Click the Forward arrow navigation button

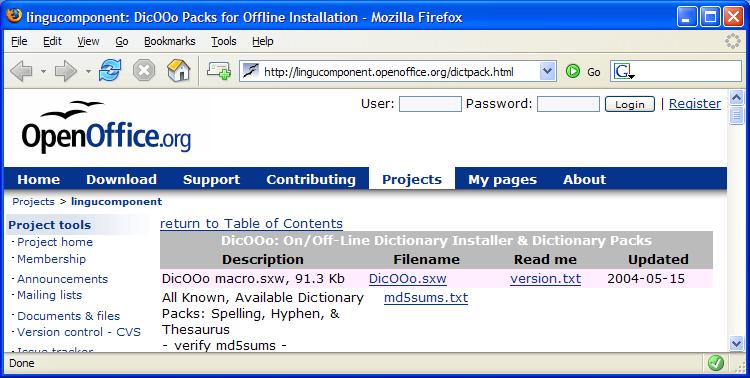[x=66, y=72]
